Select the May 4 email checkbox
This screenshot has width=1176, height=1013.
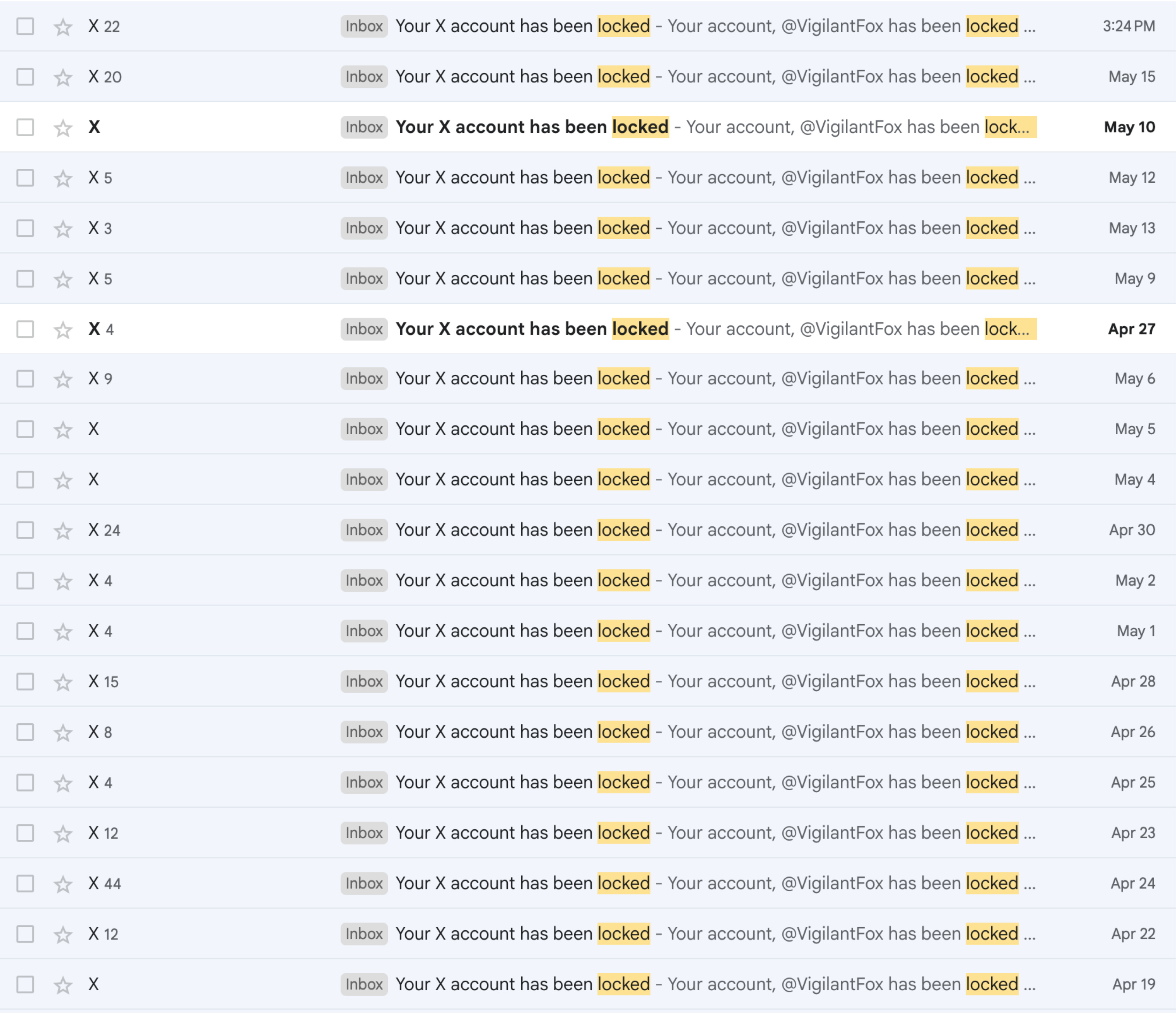point(25,480)
